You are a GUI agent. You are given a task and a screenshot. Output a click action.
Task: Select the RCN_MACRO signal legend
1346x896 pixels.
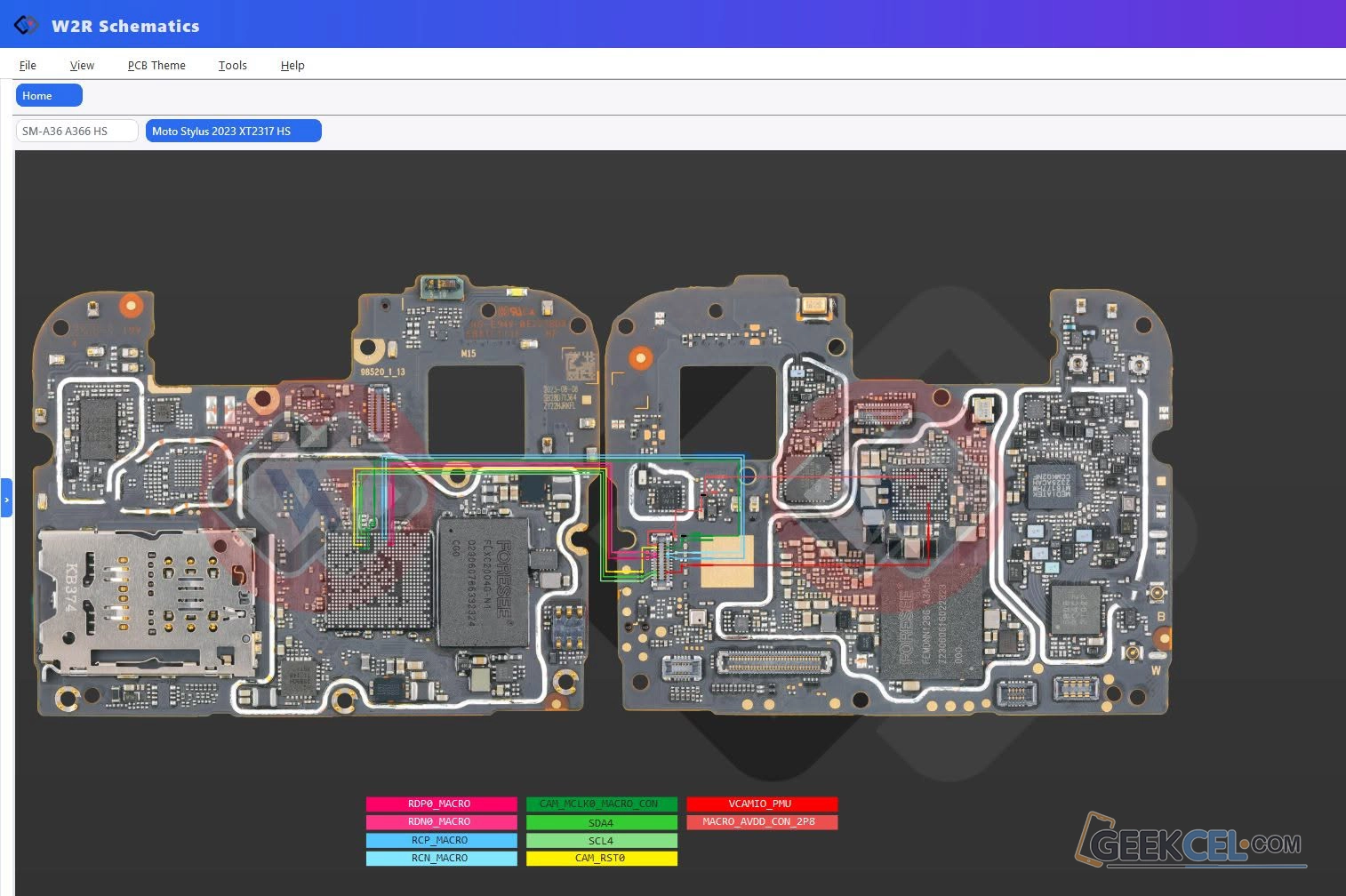point(441,858)
